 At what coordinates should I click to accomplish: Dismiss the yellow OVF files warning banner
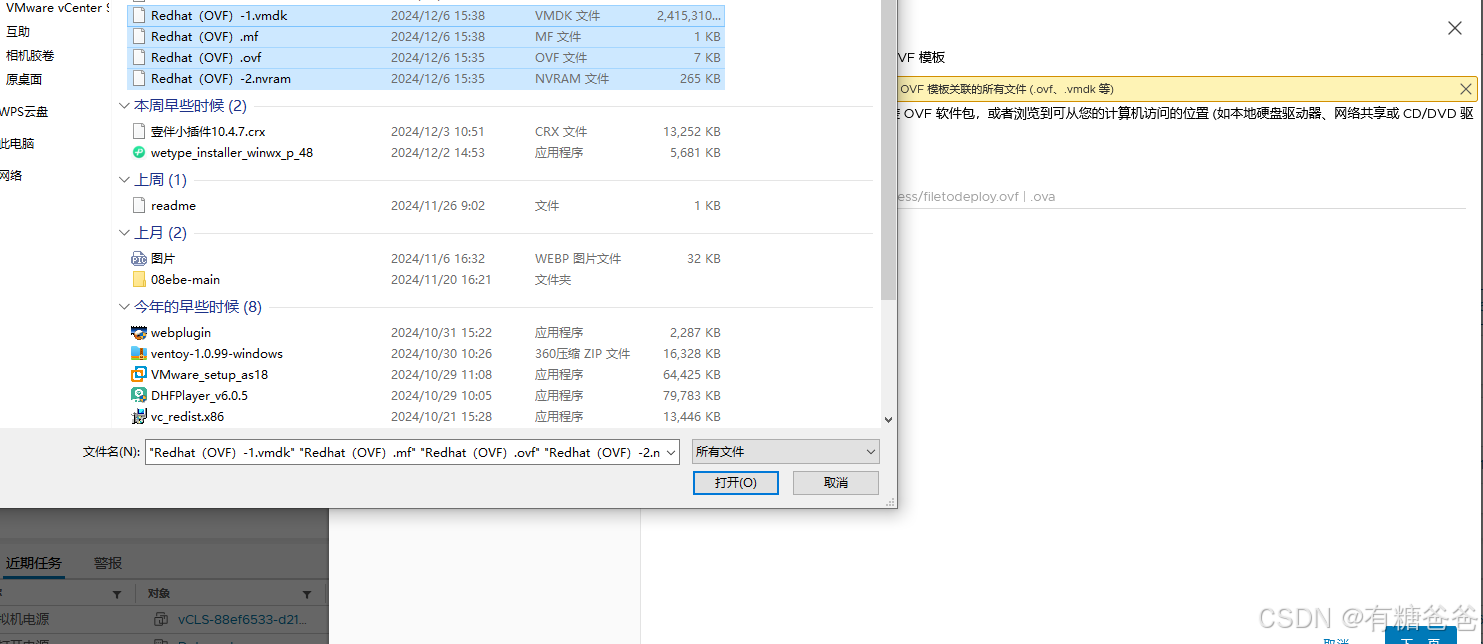(x=1465, y=89)
